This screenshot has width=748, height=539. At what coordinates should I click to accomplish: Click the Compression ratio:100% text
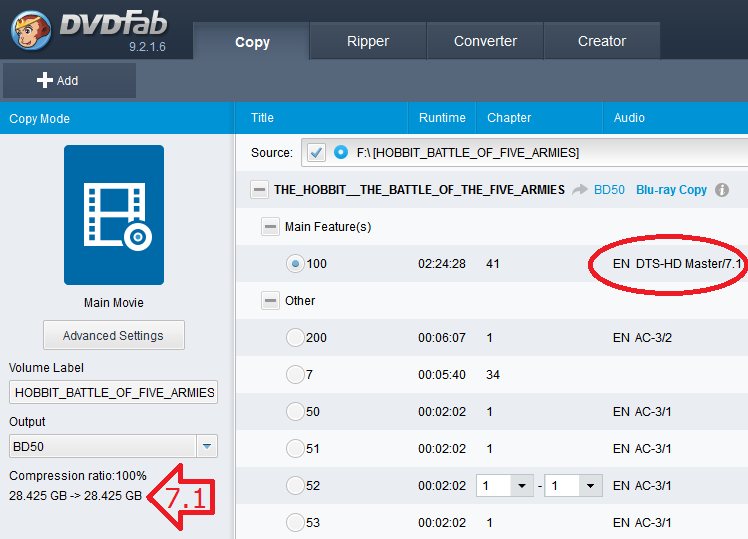coord(78,476)
